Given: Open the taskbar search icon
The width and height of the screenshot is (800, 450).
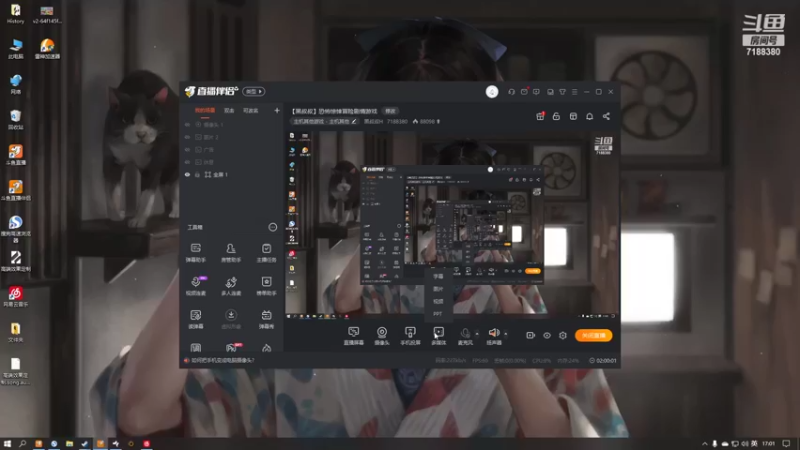Looking at the screenshot, I should pyautogui.click(x=22, y=443).
